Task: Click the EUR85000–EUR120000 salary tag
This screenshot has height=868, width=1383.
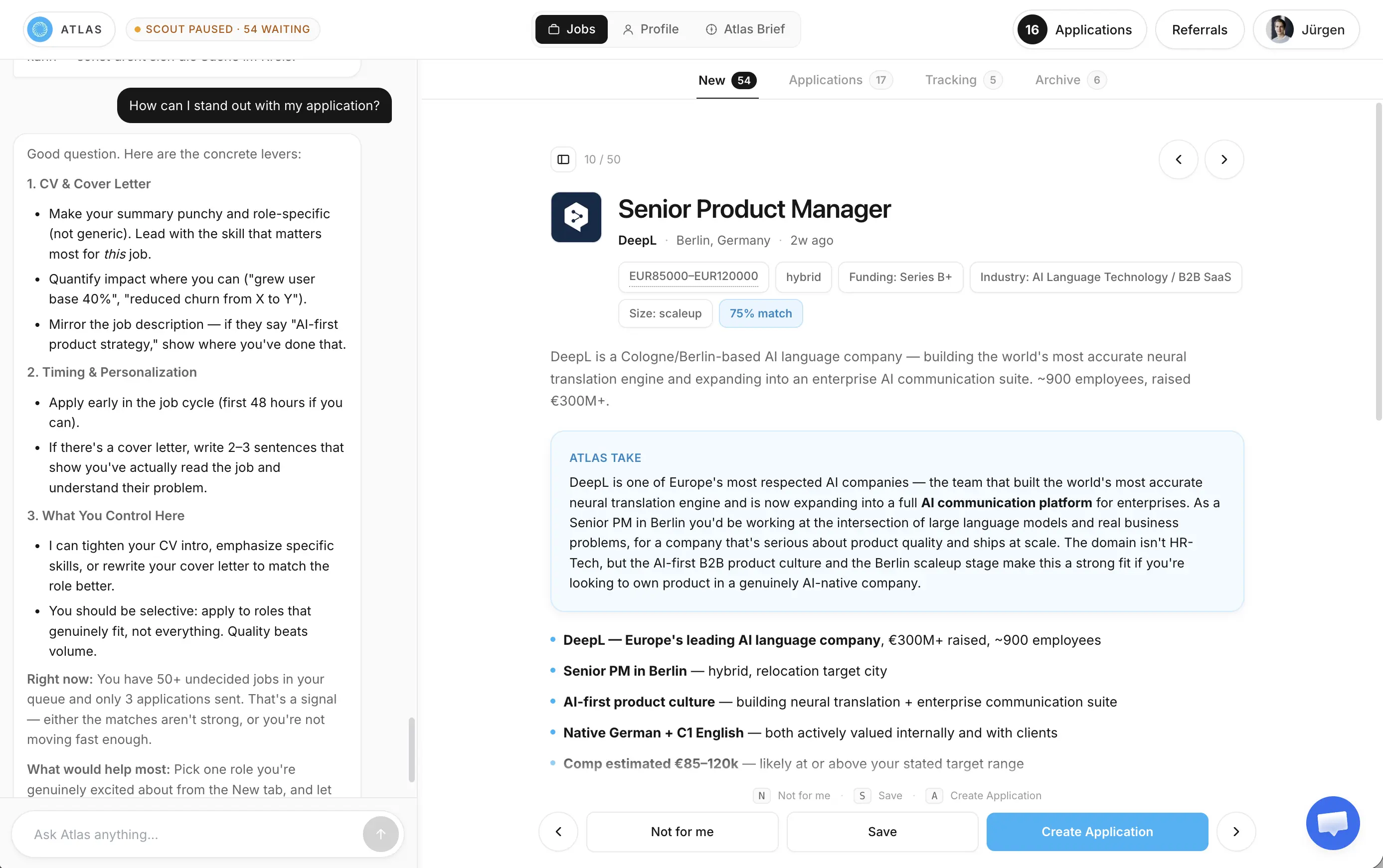Action: (x=693, y=277)
